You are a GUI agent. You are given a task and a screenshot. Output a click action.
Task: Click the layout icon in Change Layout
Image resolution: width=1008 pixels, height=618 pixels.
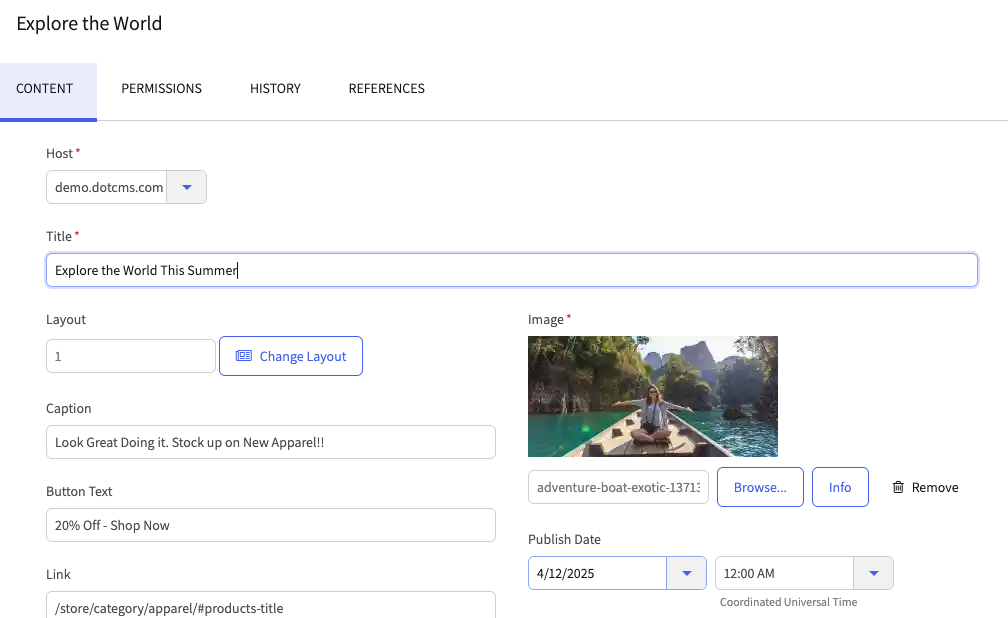[244, 356]
